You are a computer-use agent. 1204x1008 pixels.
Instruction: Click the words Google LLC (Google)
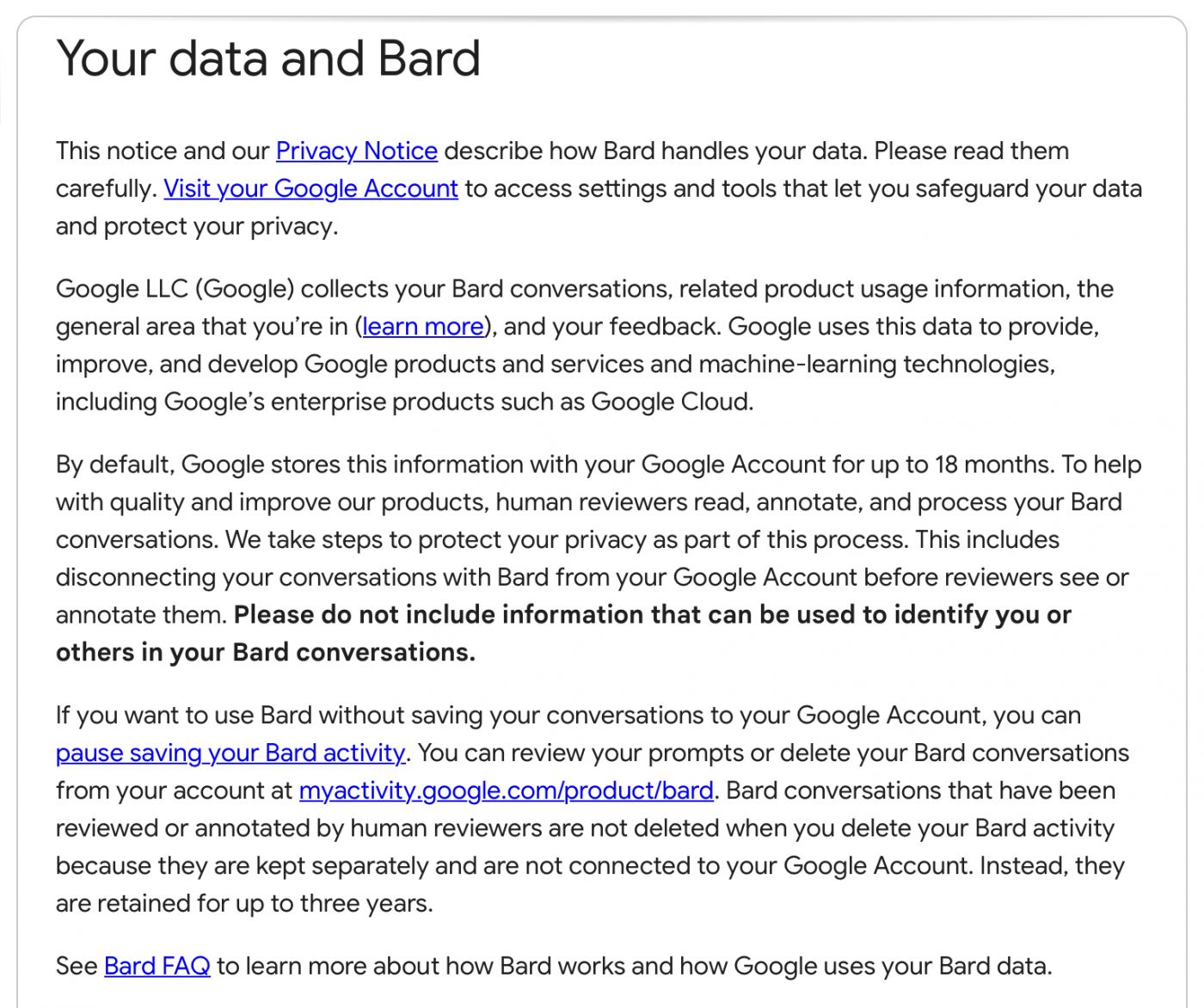click(x=175, y=289)
